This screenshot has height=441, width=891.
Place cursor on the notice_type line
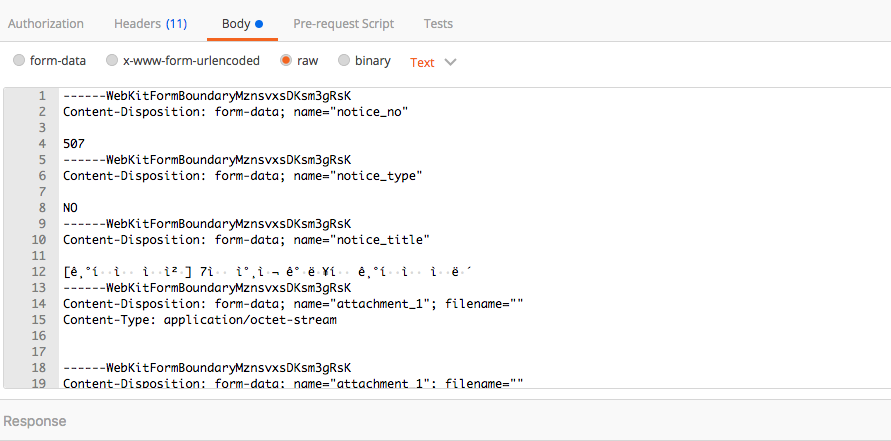click(x=243, y=176)
